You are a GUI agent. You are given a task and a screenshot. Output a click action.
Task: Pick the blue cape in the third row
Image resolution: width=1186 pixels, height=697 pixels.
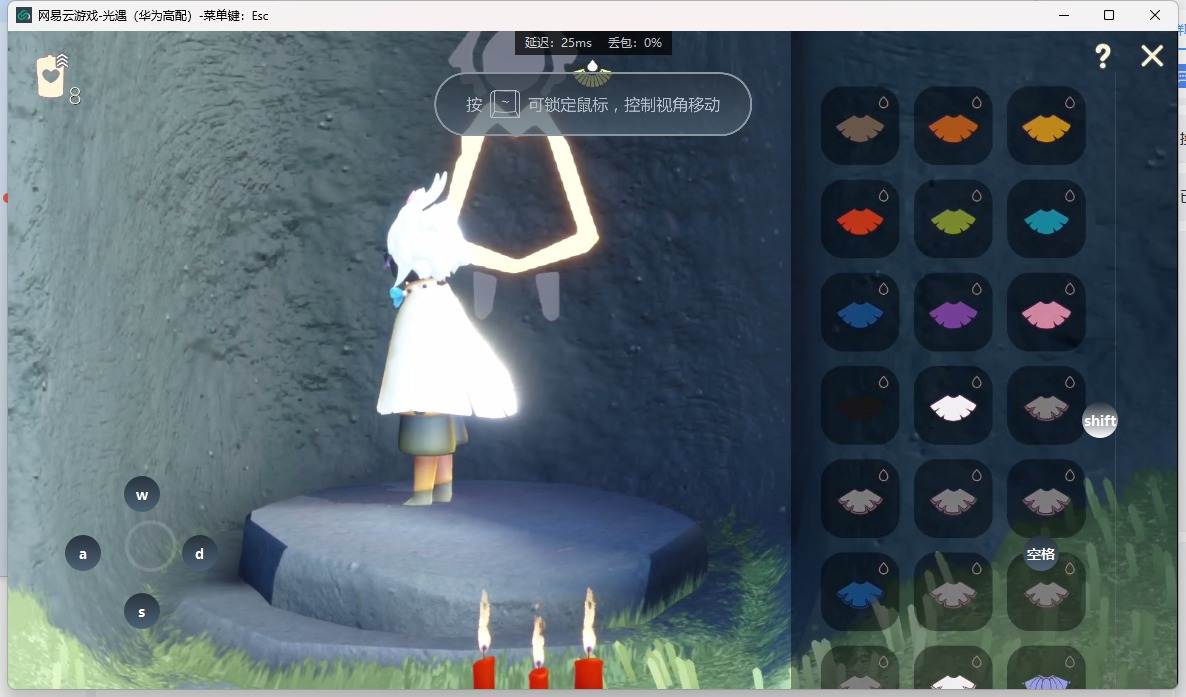coord(860,312)
